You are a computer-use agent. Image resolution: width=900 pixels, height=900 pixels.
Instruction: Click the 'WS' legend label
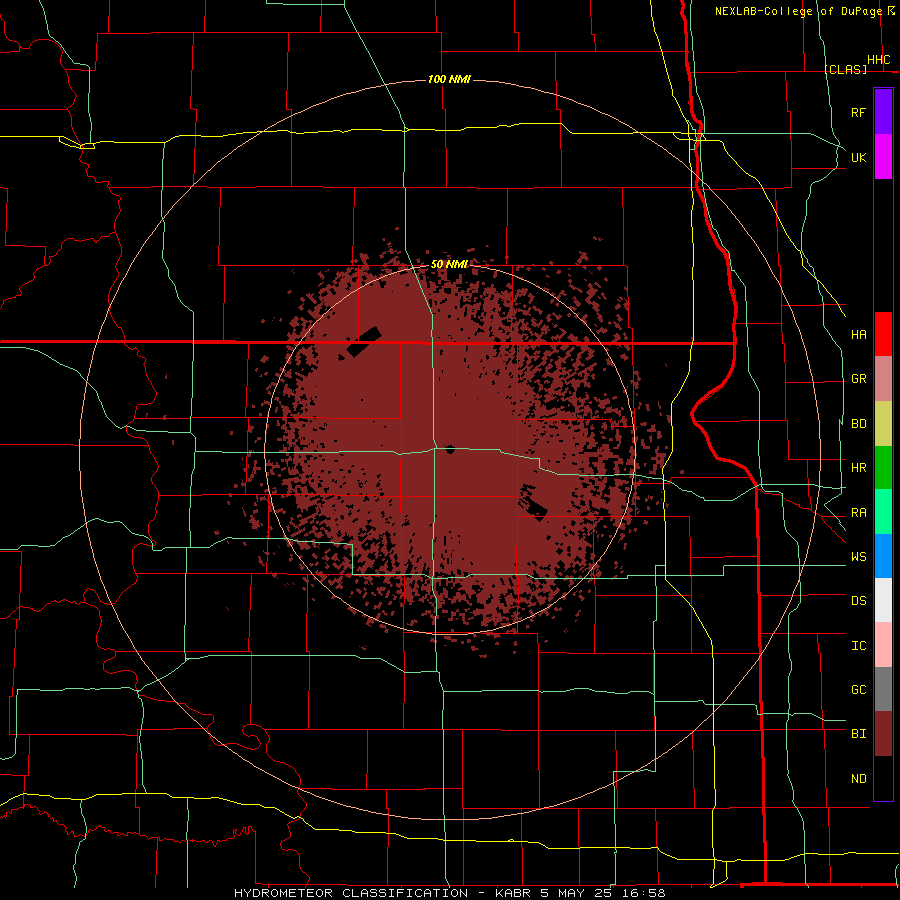click(858, 557)
